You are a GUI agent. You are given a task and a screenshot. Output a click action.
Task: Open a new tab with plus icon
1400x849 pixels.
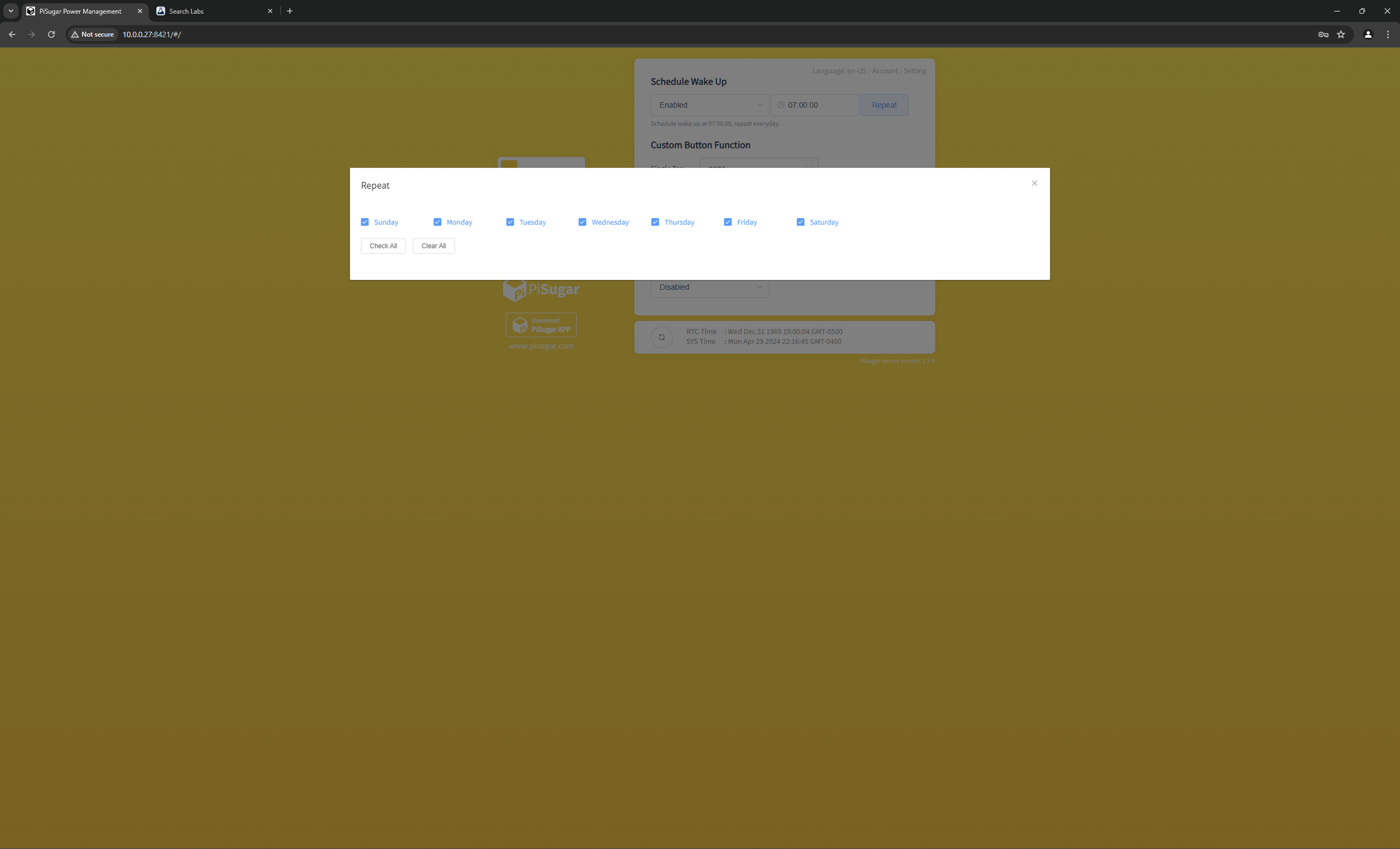290,11
